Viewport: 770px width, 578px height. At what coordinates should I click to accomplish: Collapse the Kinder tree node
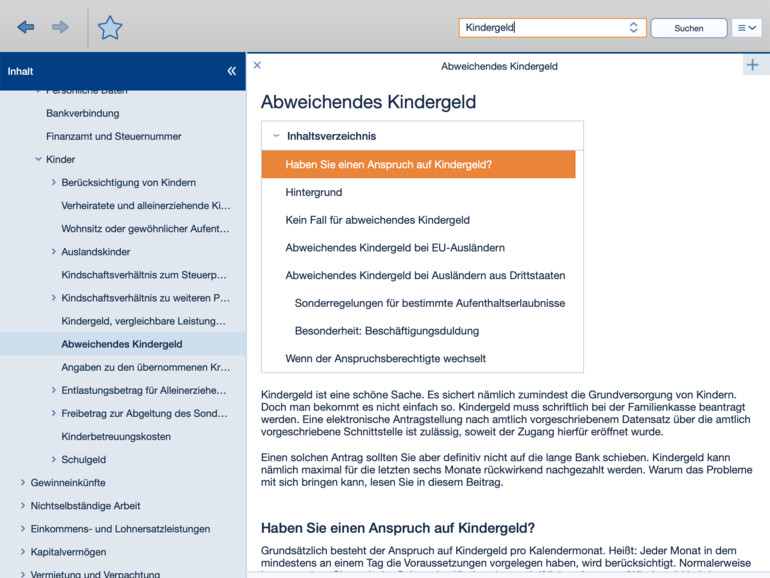(38, 159)
